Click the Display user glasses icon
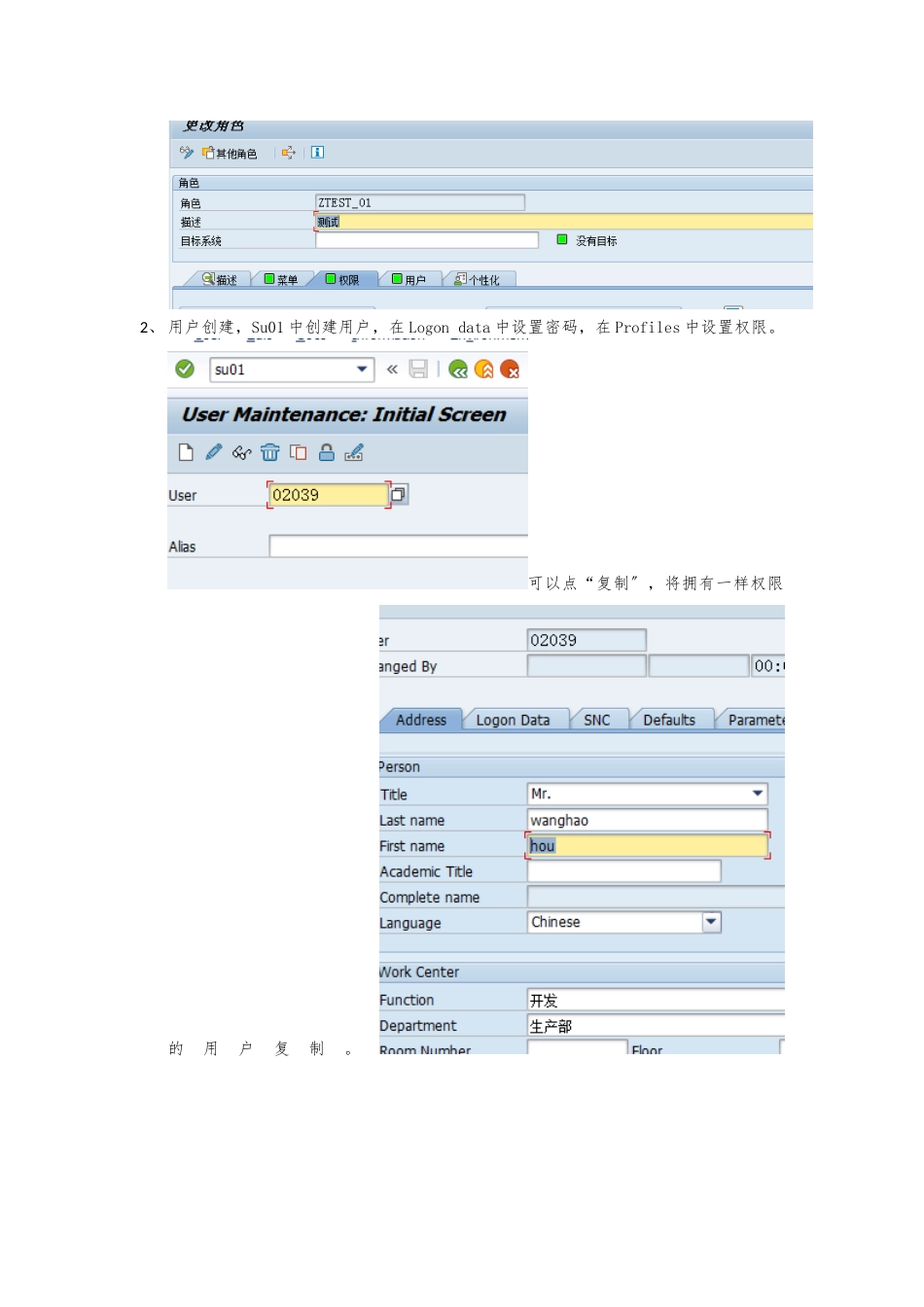This screenshot has height=1307, width=924. 242,452
